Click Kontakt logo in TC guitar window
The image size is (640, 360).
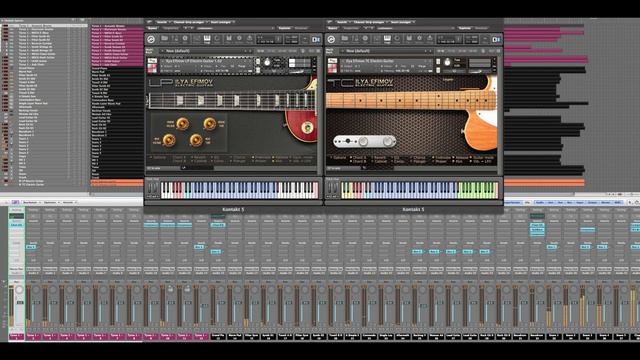(331, 39)
